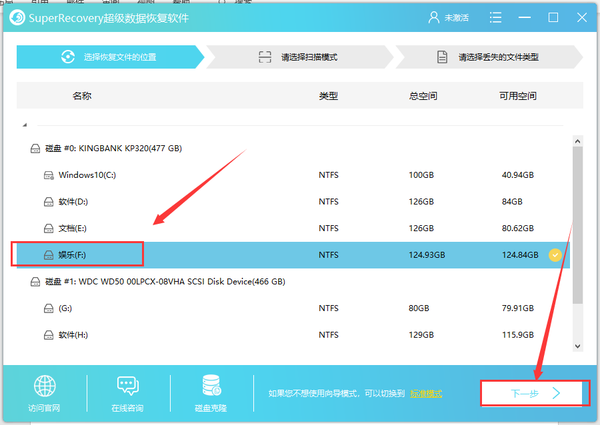Click the 文档(E:) drive icon
The height and width of the screenshot is (425, 600).
(49, 229)
